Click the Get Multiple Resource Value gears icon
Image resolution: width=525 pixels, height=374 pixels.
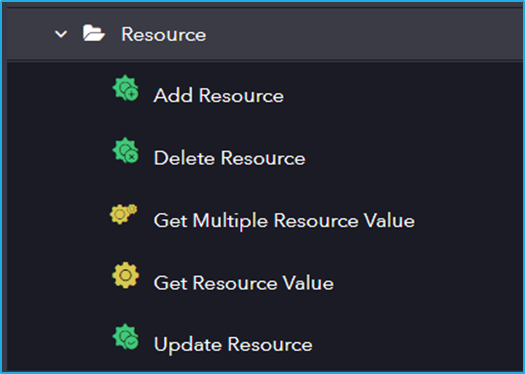coord(124,214)
